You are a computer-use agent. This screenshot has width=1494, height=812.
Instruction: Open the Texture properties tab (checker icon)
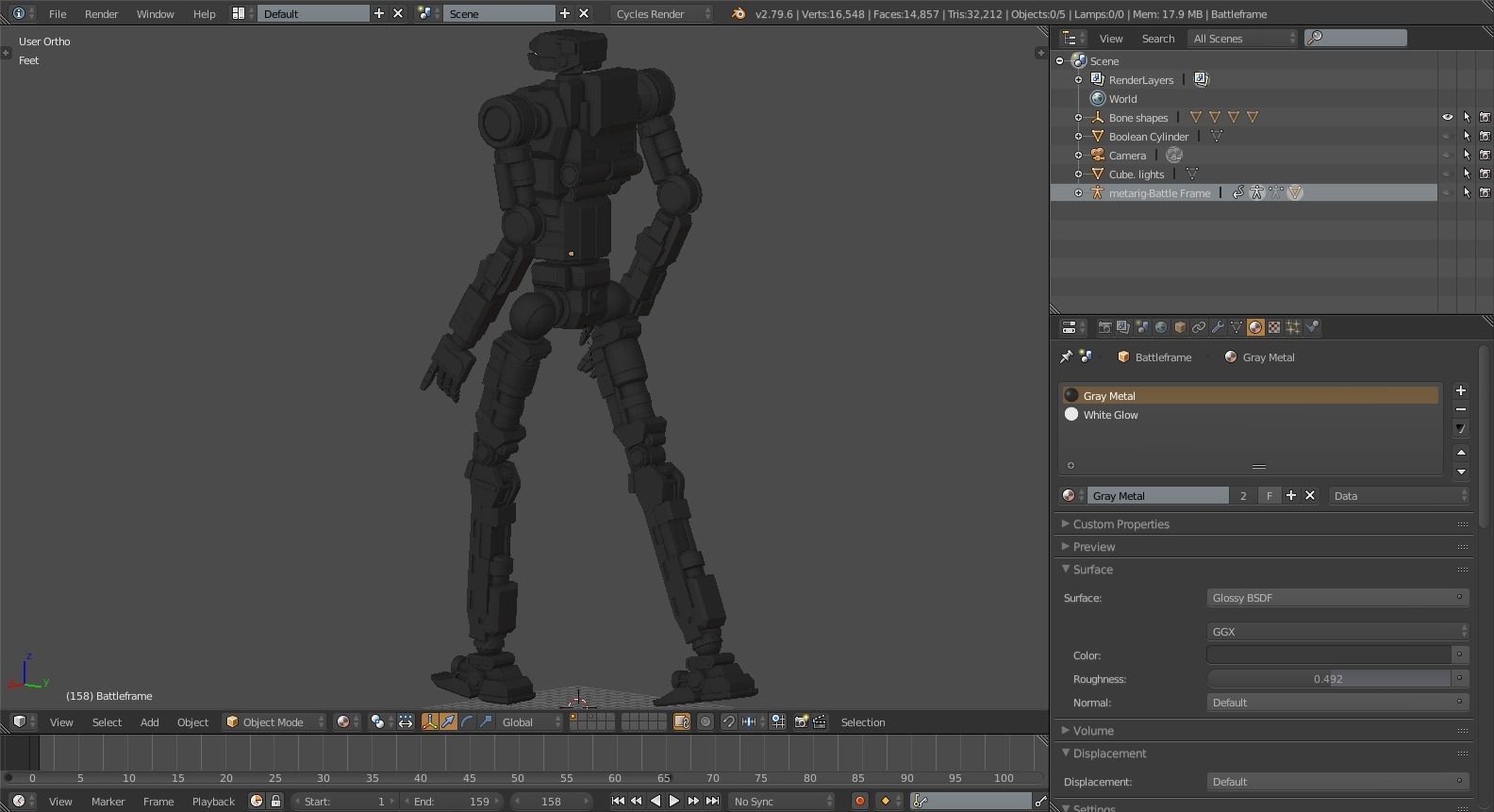coord(1274,327)
